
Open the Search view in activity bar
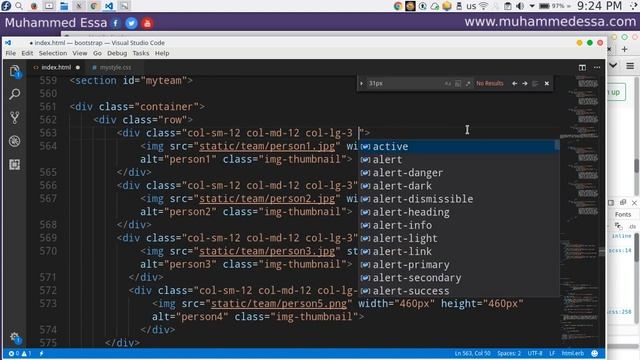[x=15, y=94]
